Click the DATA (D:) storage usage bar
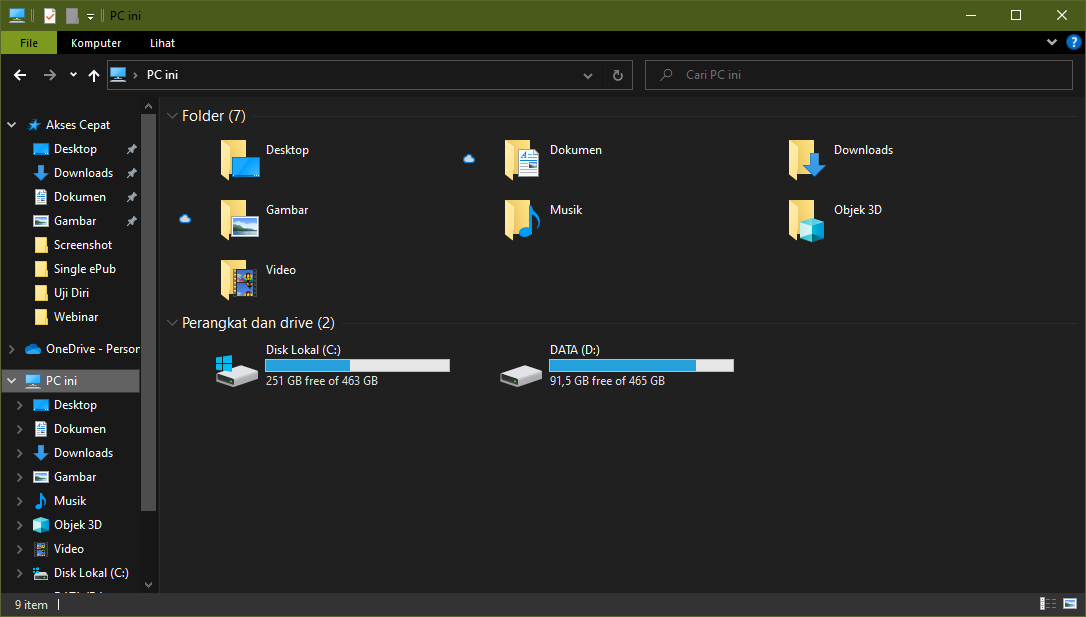 641,366
